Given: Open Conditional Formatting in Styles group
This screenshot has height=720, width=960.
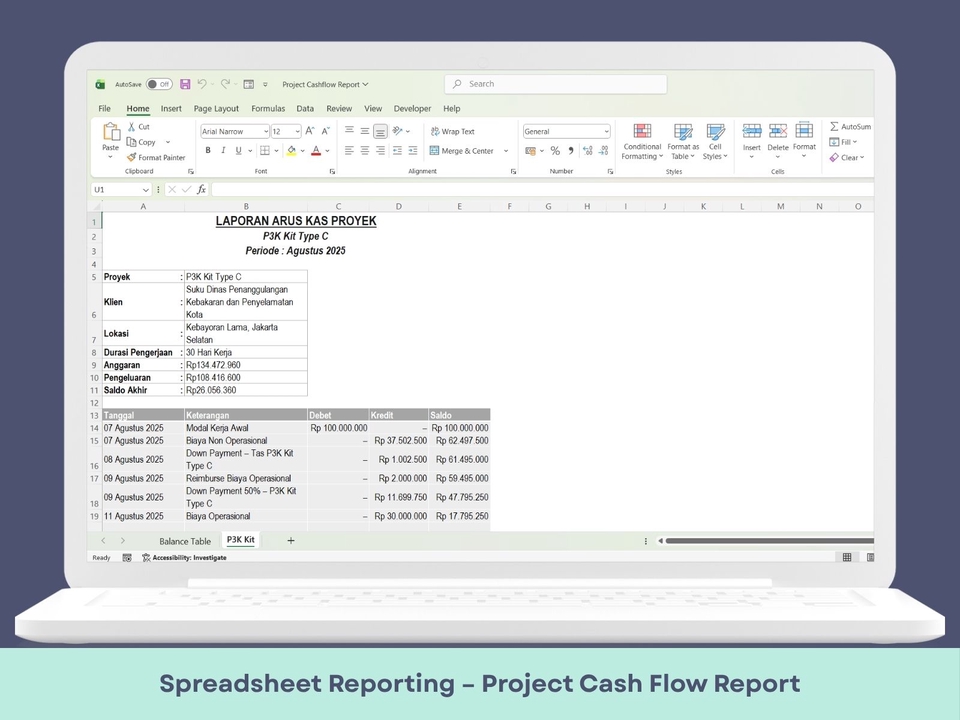Looking at the screenshot, I should pyautogui.click(x=641, y=140).
